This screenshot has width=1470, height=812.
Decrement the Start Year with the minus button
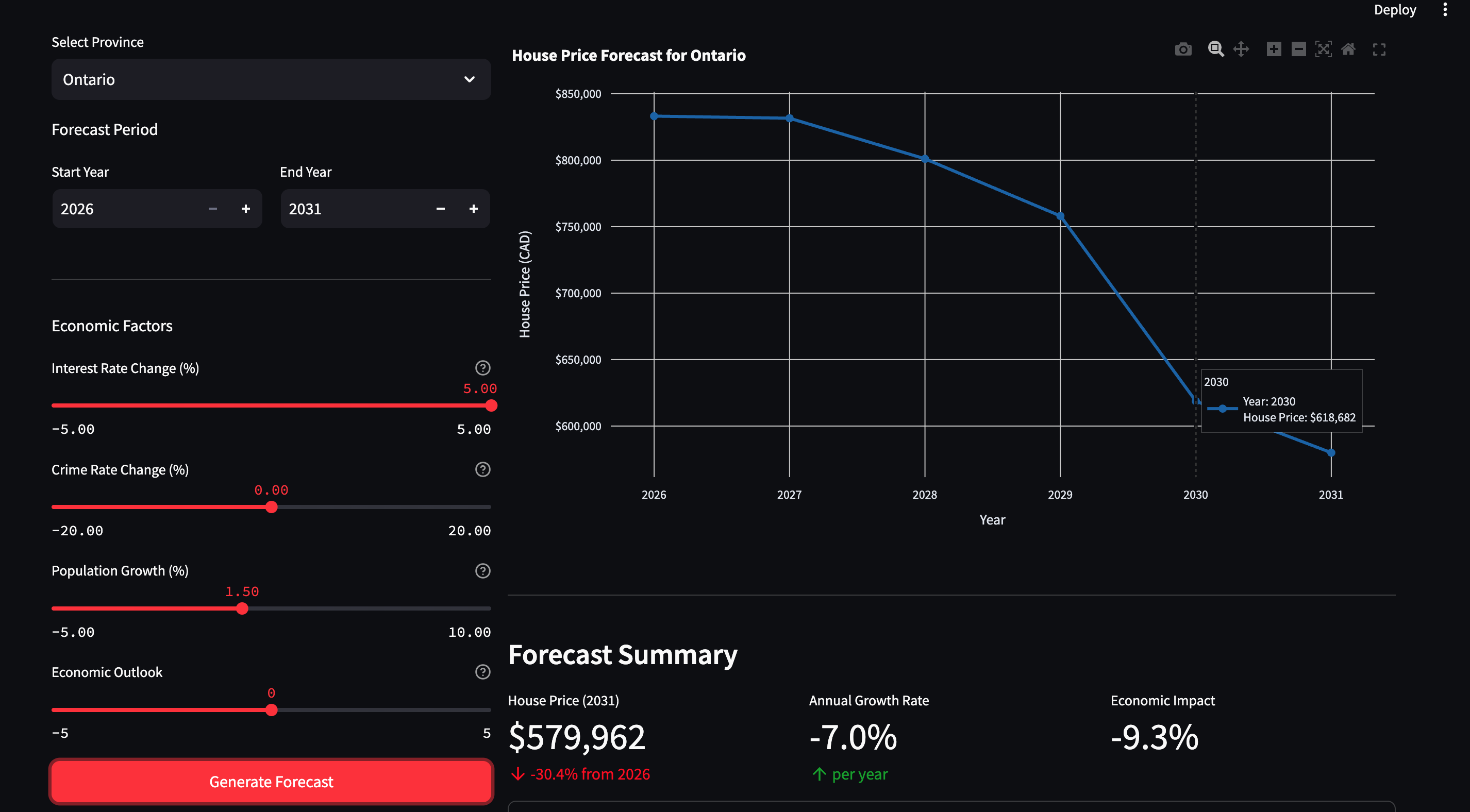212,208
